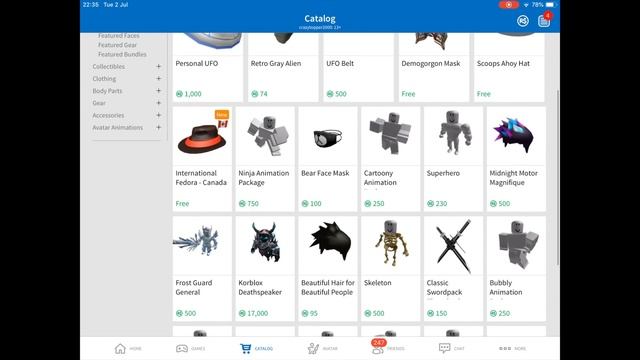Select Featured Bundles in sidebar
This screenshot has height=360, width=640.
pos(122,54)
